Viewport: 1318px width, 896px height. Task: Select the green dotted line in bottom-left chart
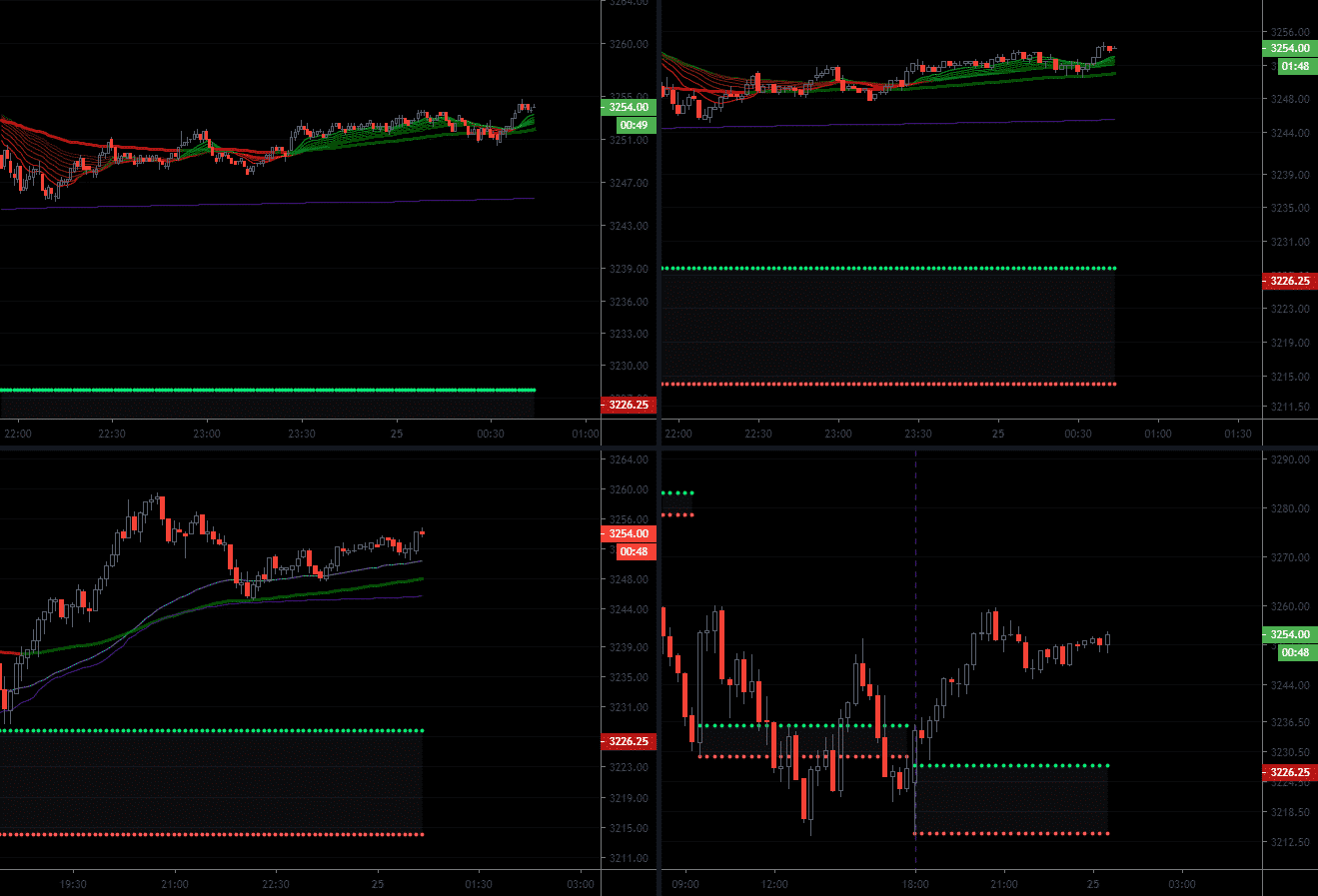click(212, 730)
